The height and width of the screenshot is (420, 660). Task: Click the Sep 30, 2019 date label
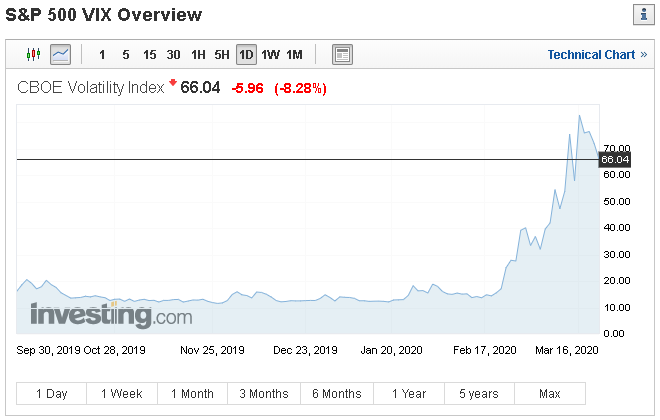pos(47,350)
